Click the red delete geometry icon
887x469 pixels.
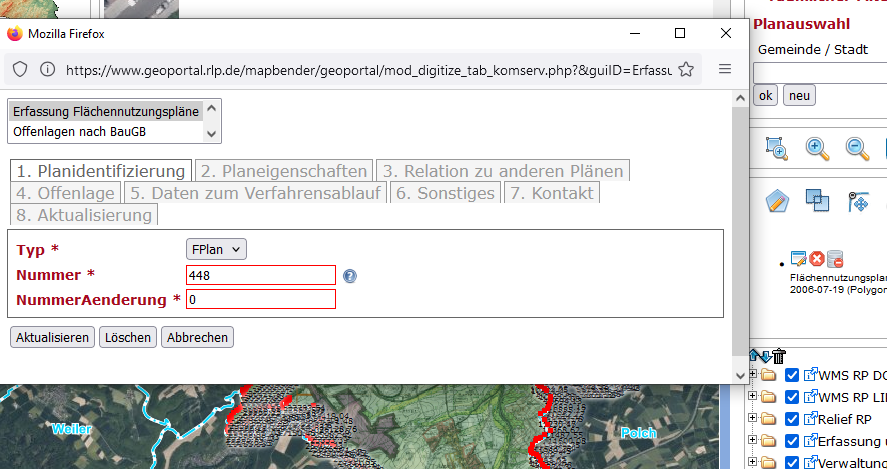click(817, 259)
